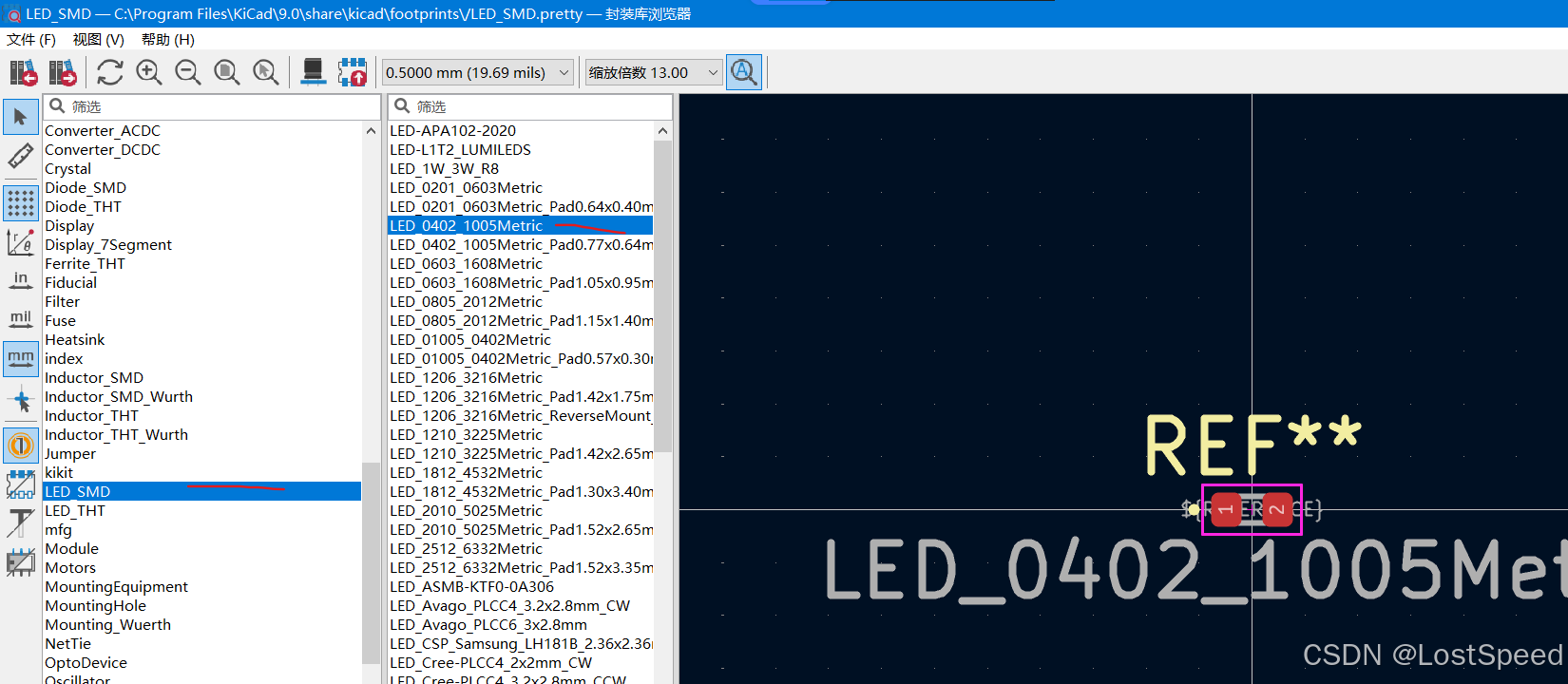Click the footprint filter search field
This screenshot has width=1568, height=684.
(530, 106)
